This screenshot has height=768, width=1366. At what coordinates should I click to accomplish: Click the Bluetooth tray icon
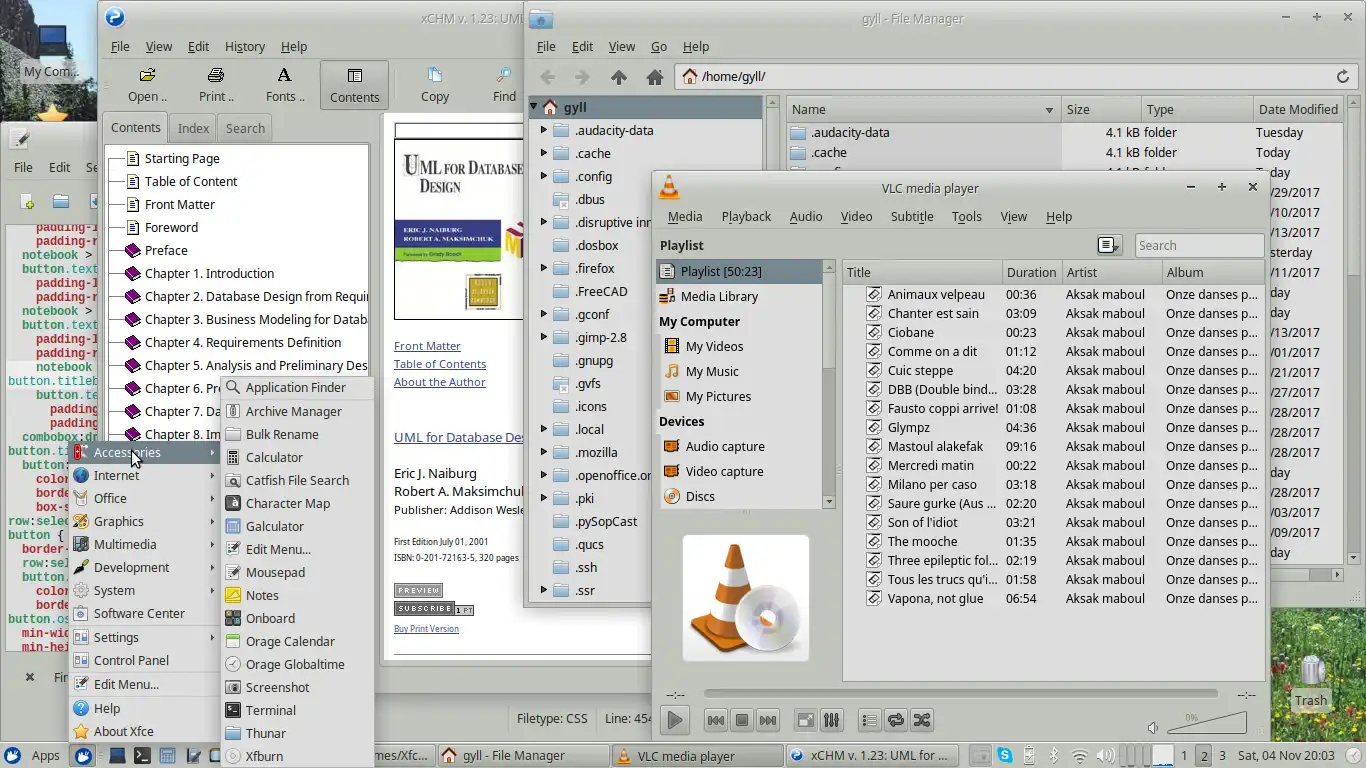click(x=1052, y=756)
